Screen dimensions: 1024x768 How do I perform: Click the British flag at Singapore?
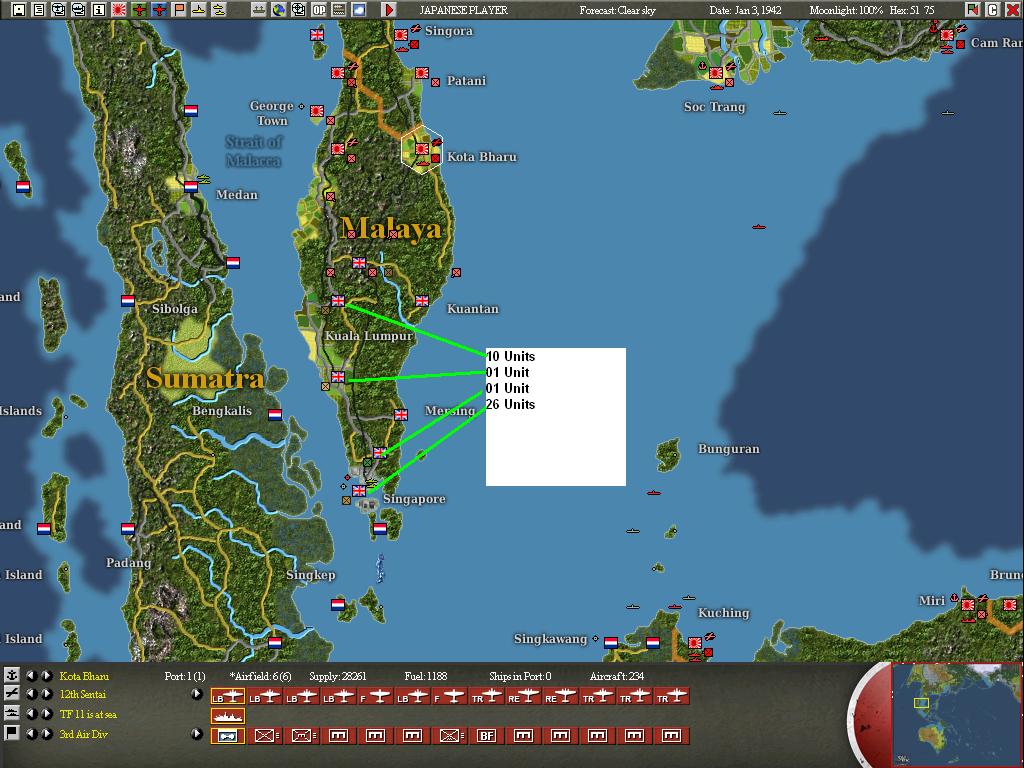tap(359, 490)
